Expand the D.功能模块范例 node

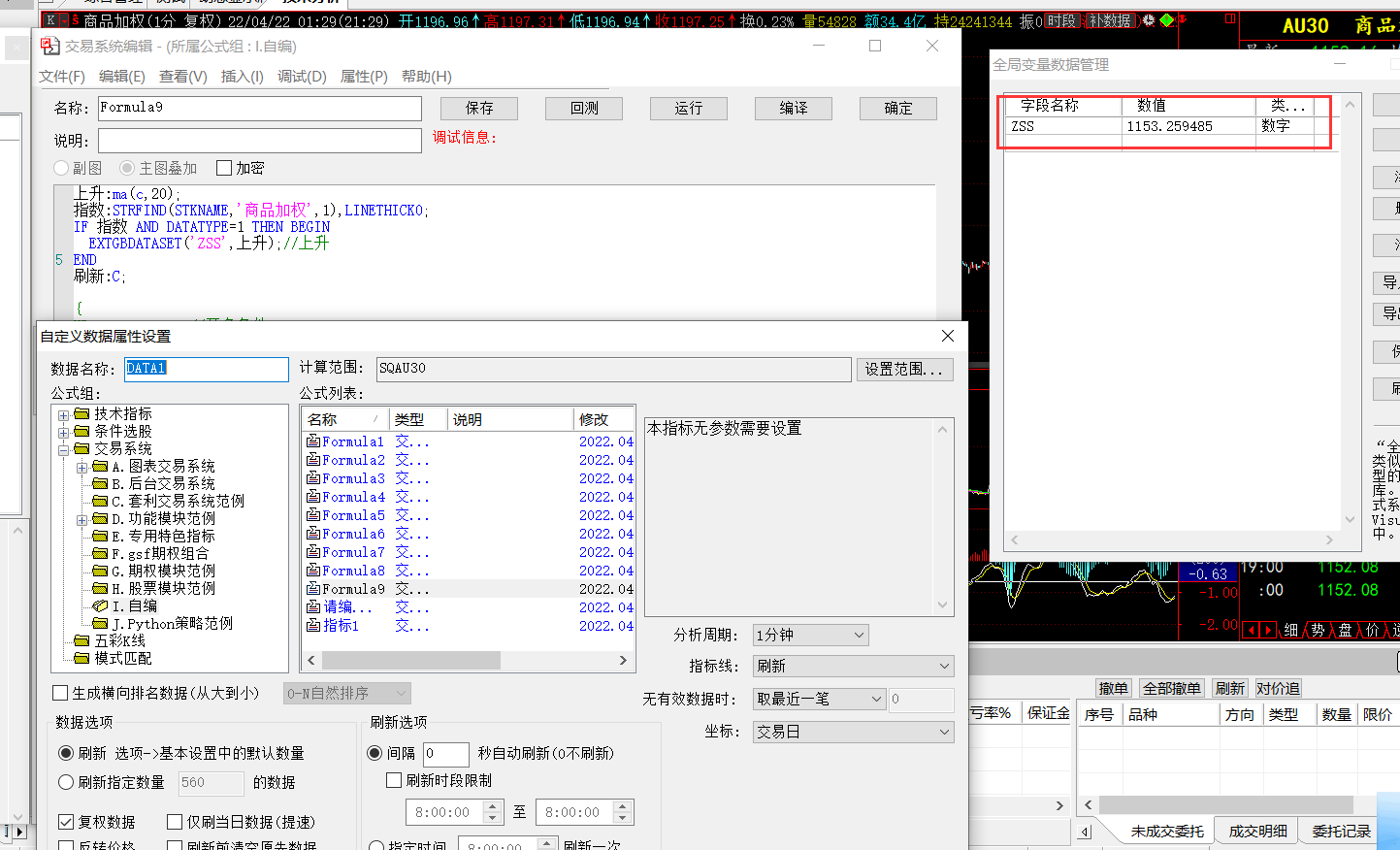pyautogui.click(x=82, y=520)
